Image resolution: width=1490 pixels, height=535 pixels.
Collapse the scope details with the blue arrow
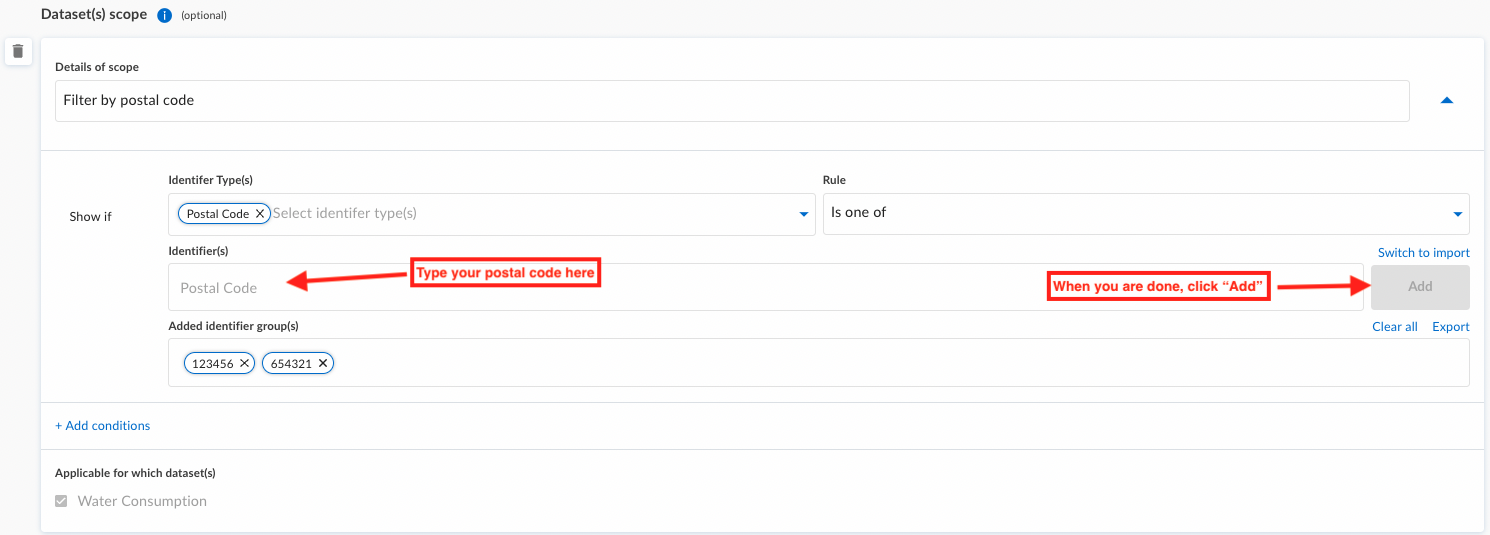1446,101
